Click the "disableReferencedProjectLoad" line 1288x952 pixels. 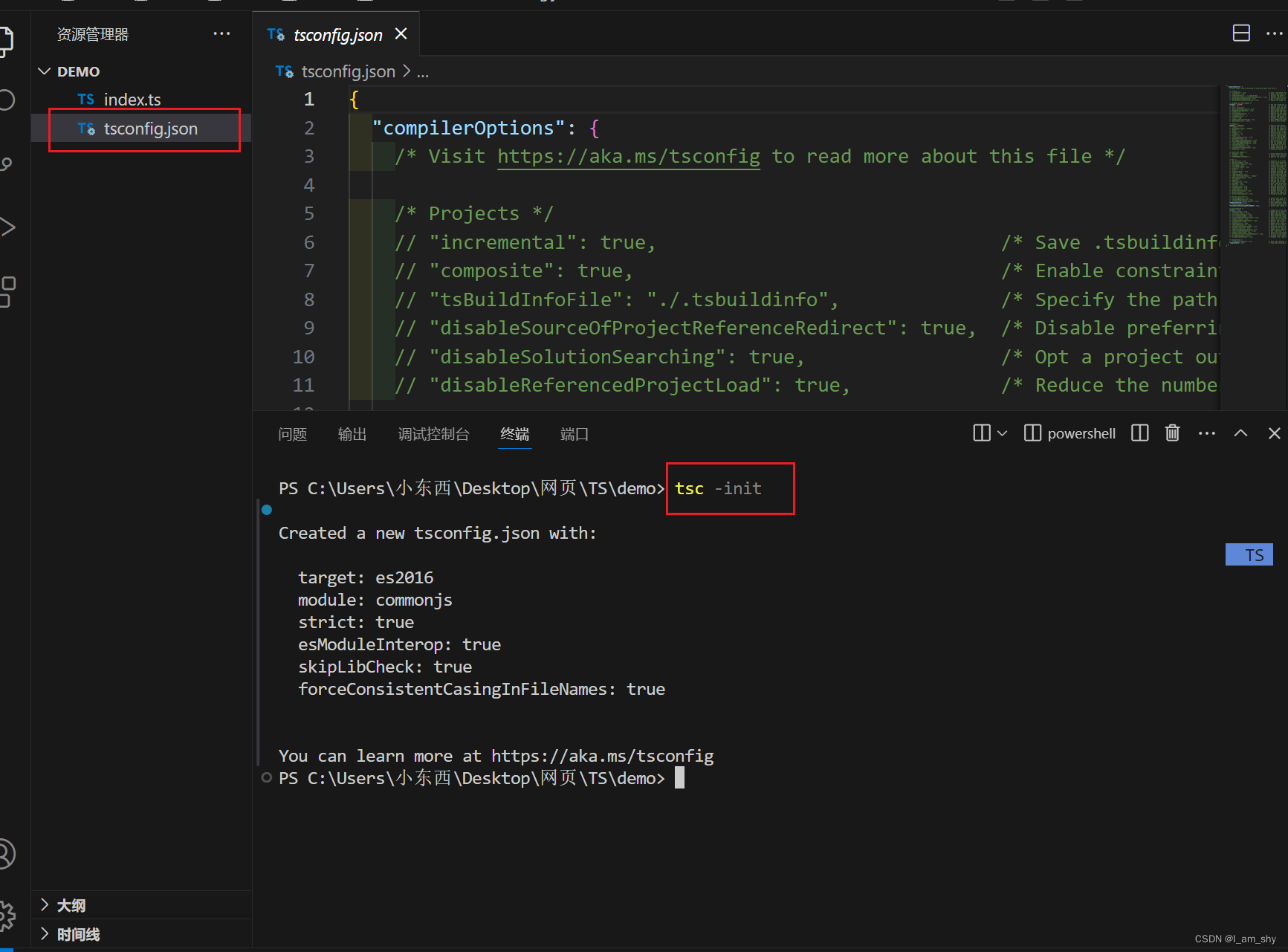click(623, 386)
